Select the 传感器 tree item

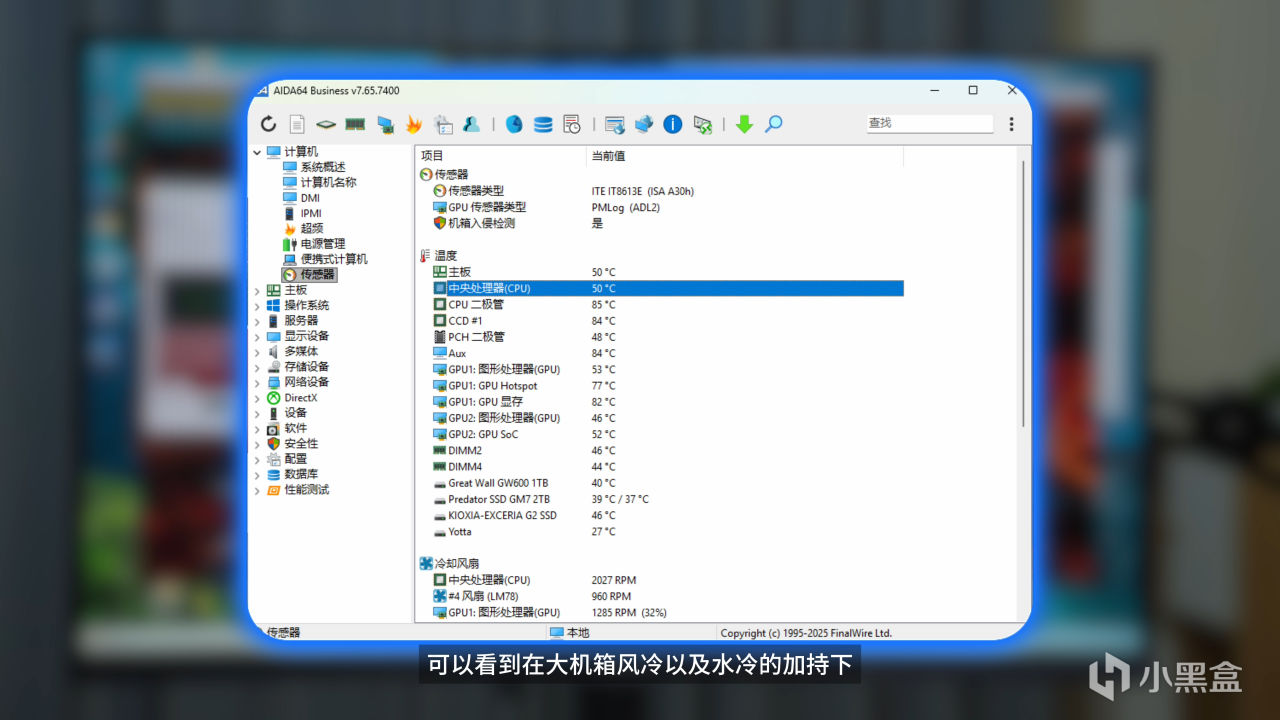(309, 274)
